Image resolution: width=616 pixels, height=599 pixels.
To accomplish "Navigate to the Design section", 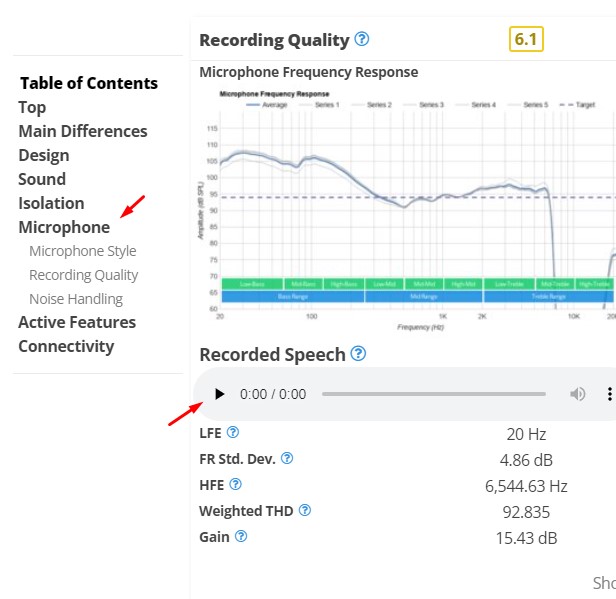I will (x=44, y=155).
